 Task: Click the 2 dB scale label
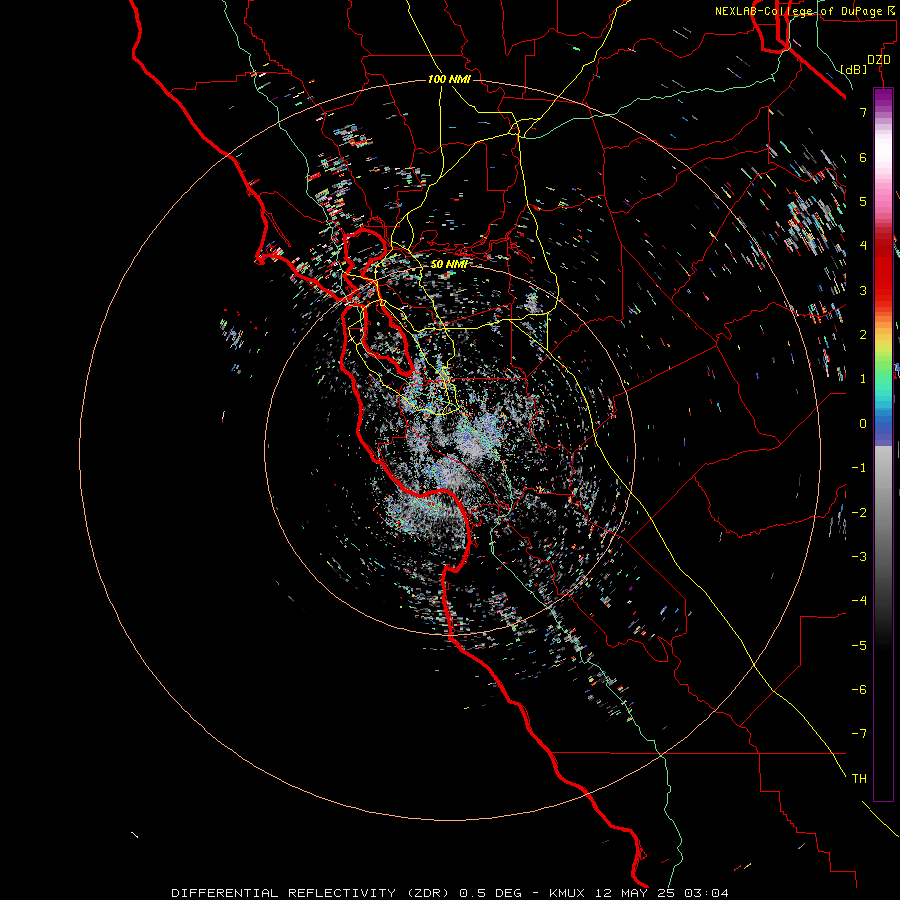click(863, 335)
